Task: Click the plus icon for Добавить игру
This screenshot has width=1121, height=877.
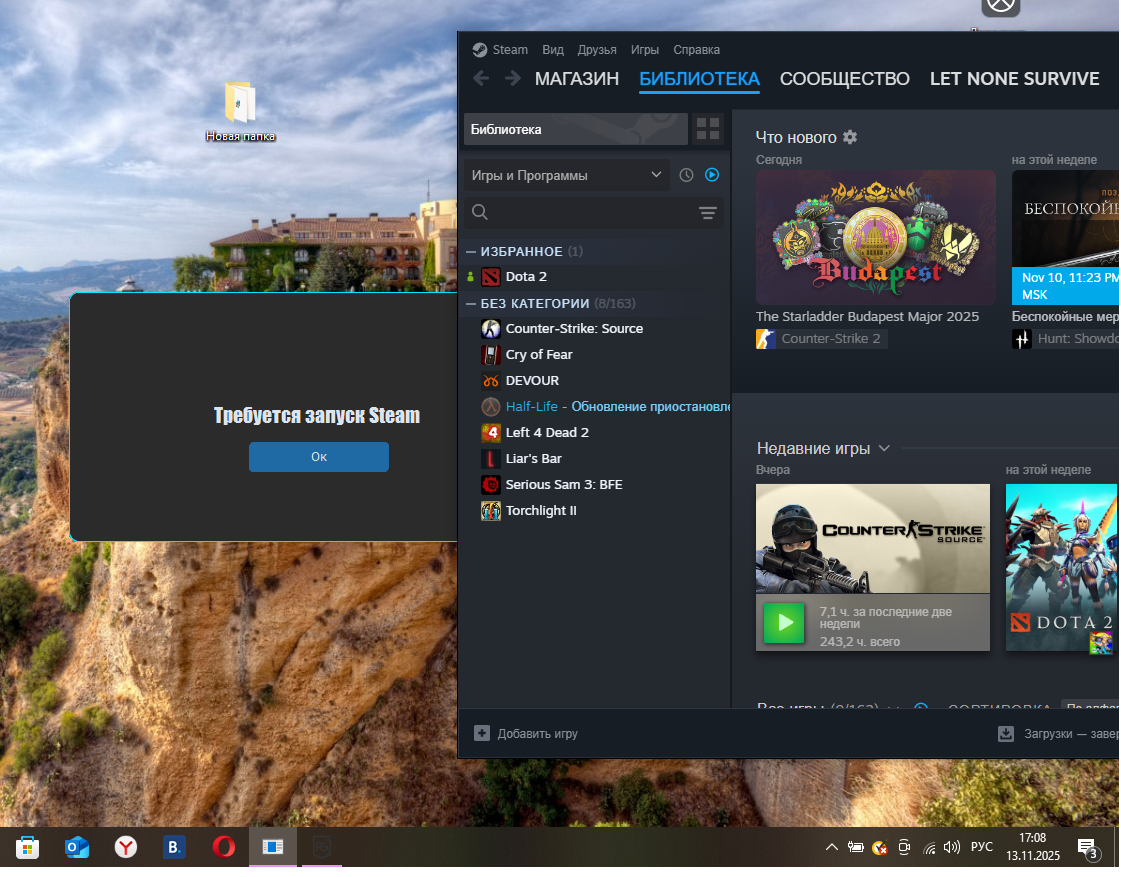Action: coord(482,733)
